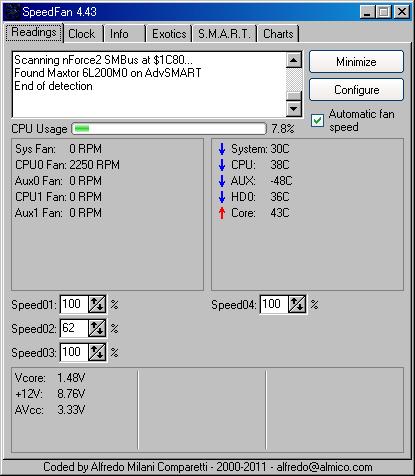Image resolution: width=415 pixels, height=476 pixels.
Task: Open the Charts tab
Action: (x=278, y=34)
